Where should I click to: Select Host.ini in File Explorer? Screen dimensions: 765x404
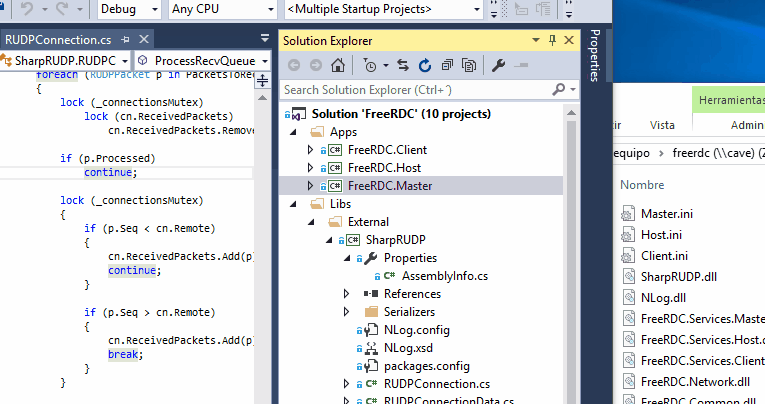pos(661,235)
